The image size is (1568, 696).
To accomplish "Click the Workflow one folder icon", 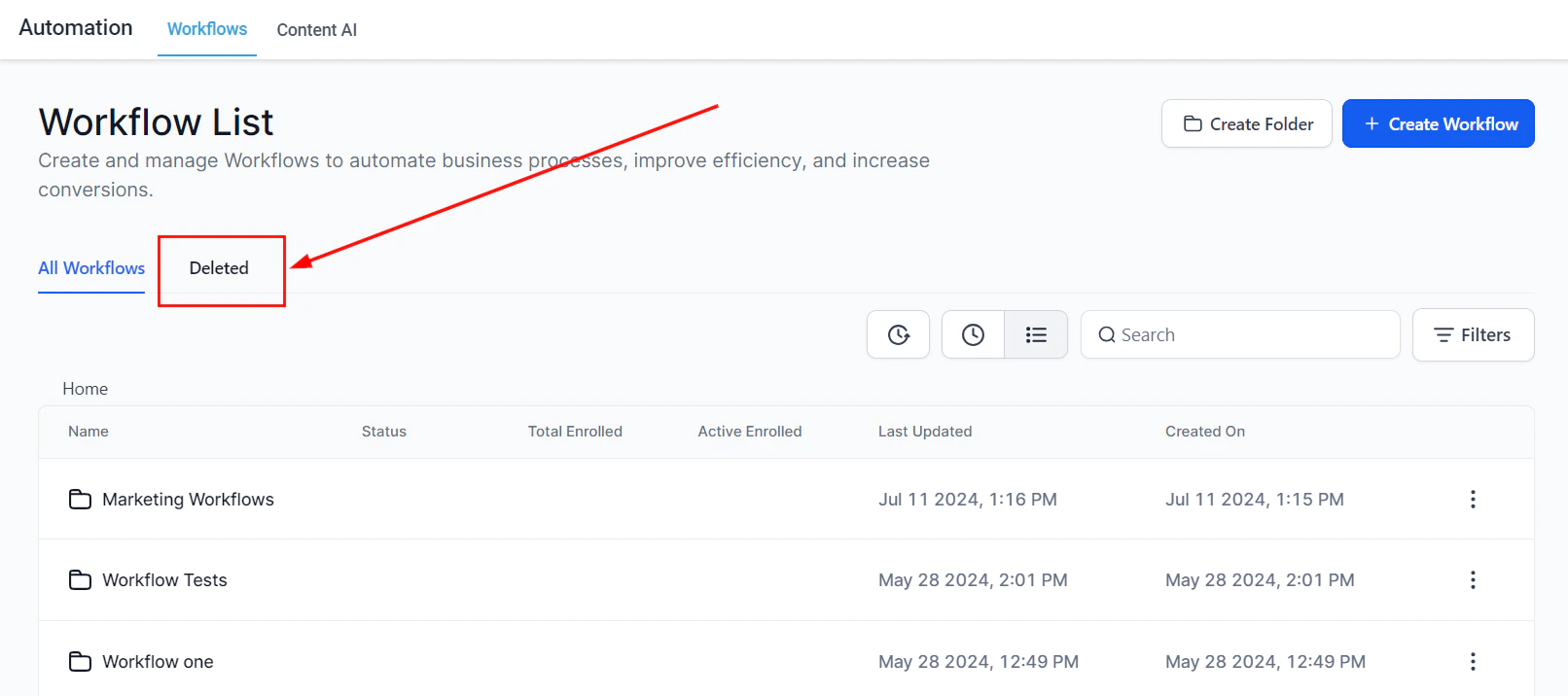I will tap(80, 661).
